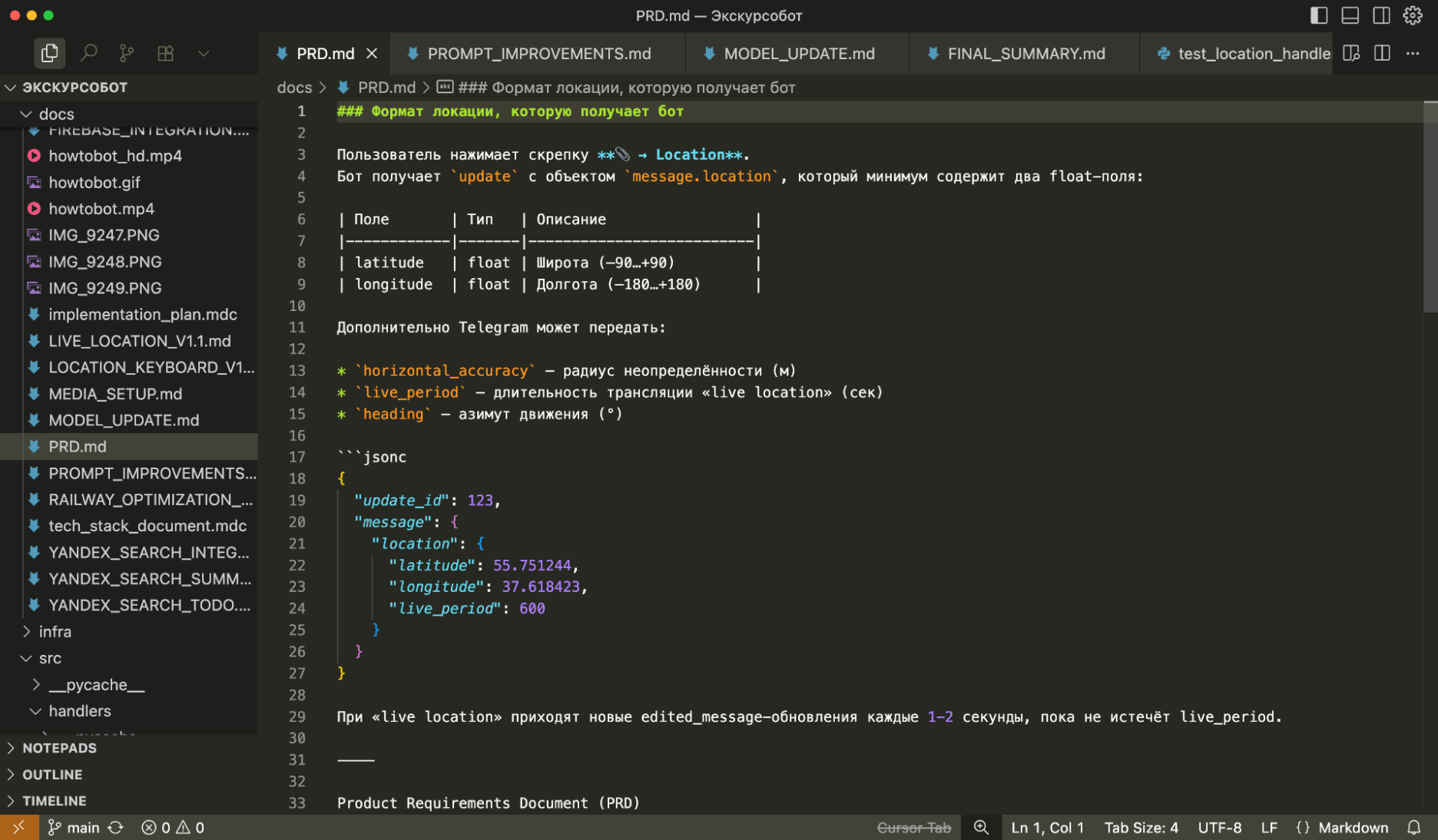Click the zoom magnifier in status bar
Viewport: 1438px width, 840px height.
point(981,828)
